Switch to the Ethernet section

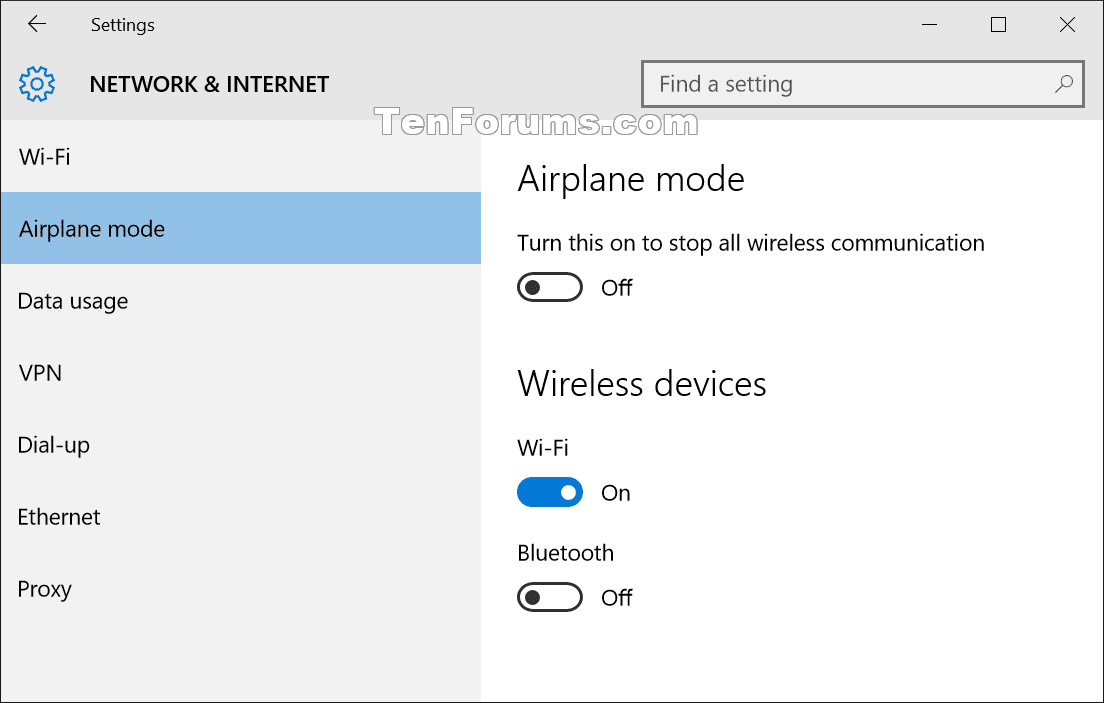[x=59, y=517]
